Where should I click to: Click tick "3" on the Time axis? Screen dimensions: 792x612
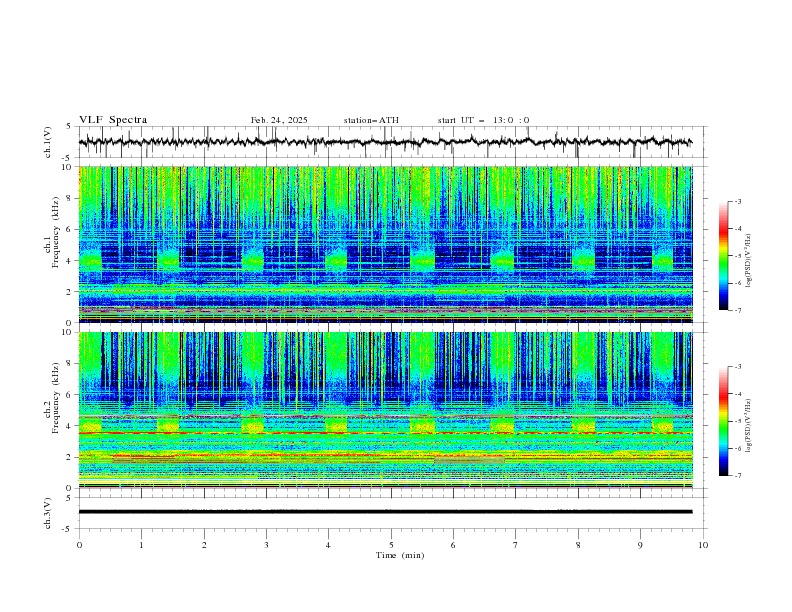click(266, 545)
